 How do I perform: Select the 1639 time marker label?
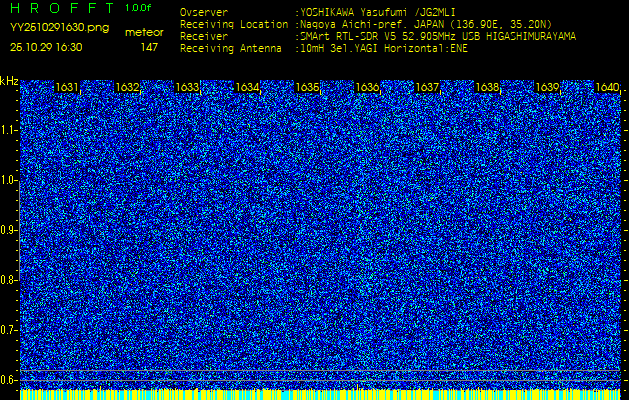coord(548,87)
